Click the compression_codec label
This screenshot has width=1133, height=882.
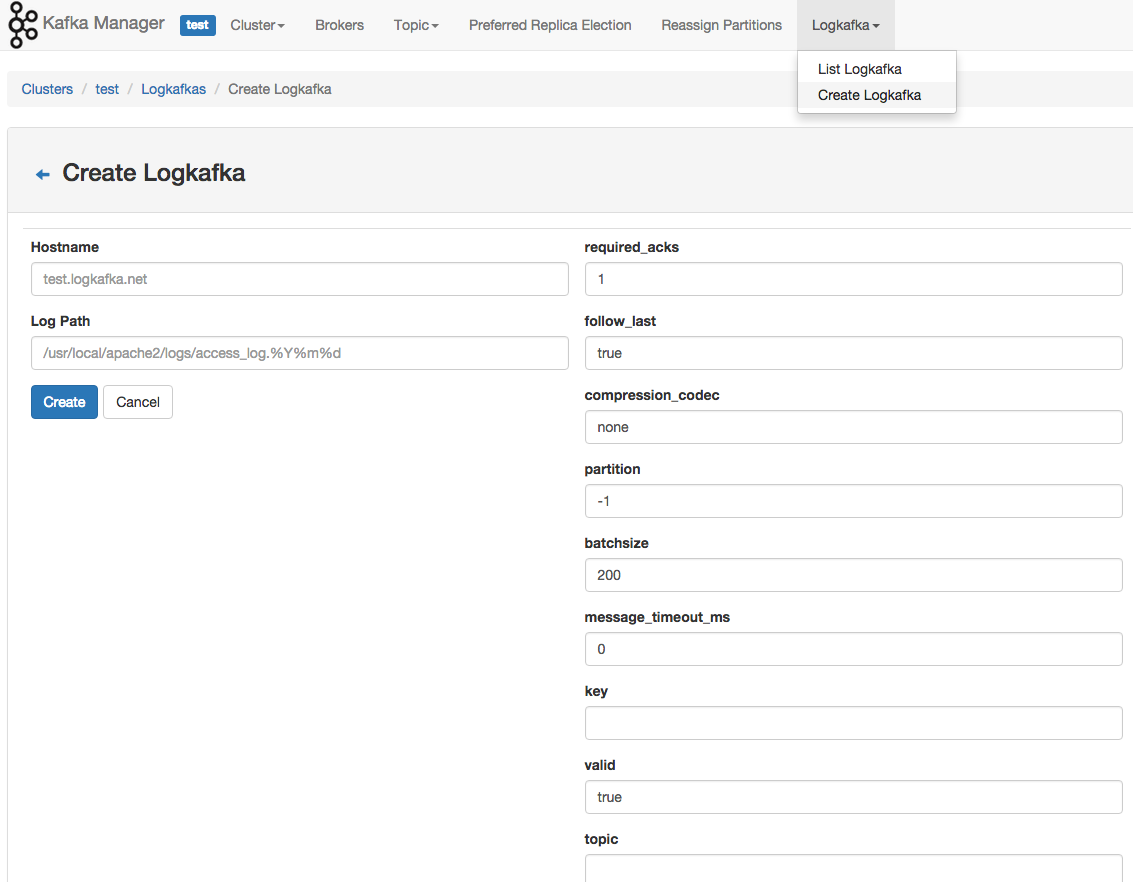point(652,395)
